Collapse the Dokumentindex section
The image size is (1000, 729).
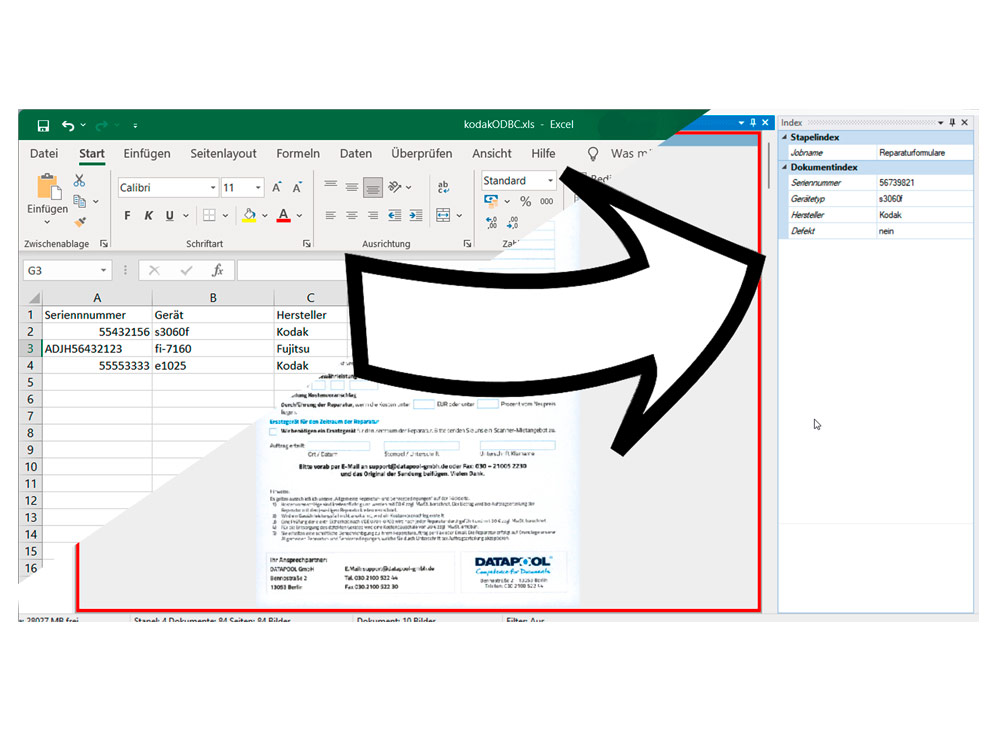pos(784,168)
